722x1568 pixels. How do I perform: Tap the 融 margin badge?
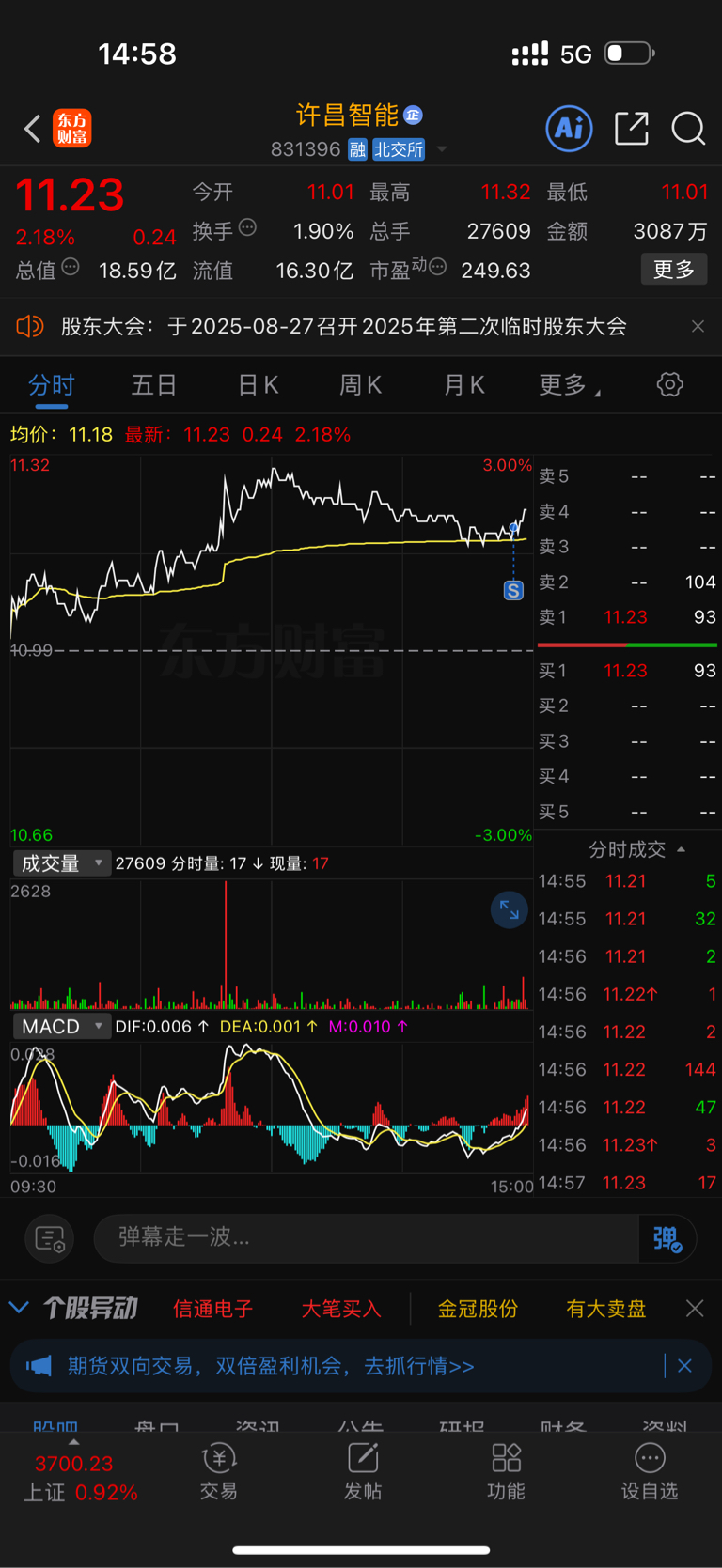[x=357, y=149]
